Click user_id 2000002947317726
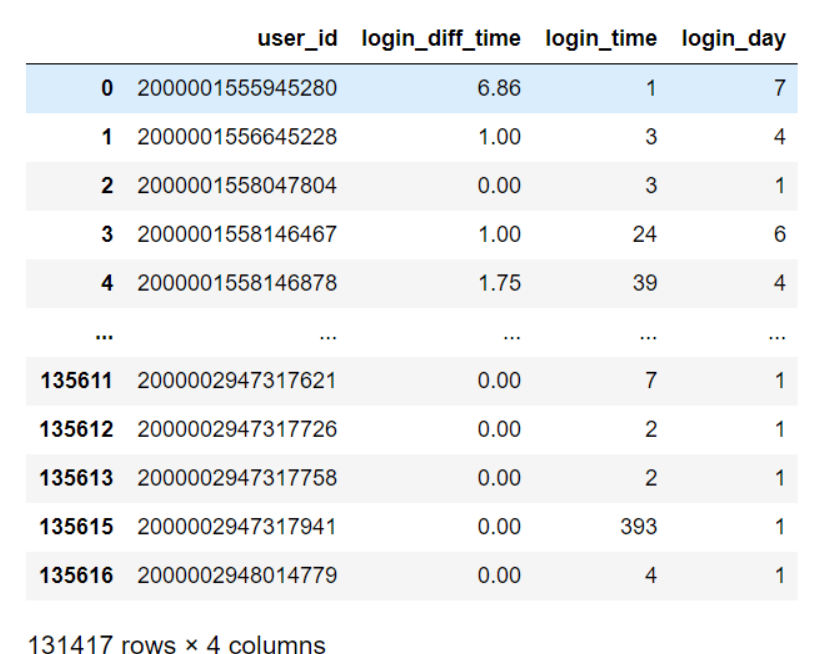The image size is (824, 654). click(237, 430)
